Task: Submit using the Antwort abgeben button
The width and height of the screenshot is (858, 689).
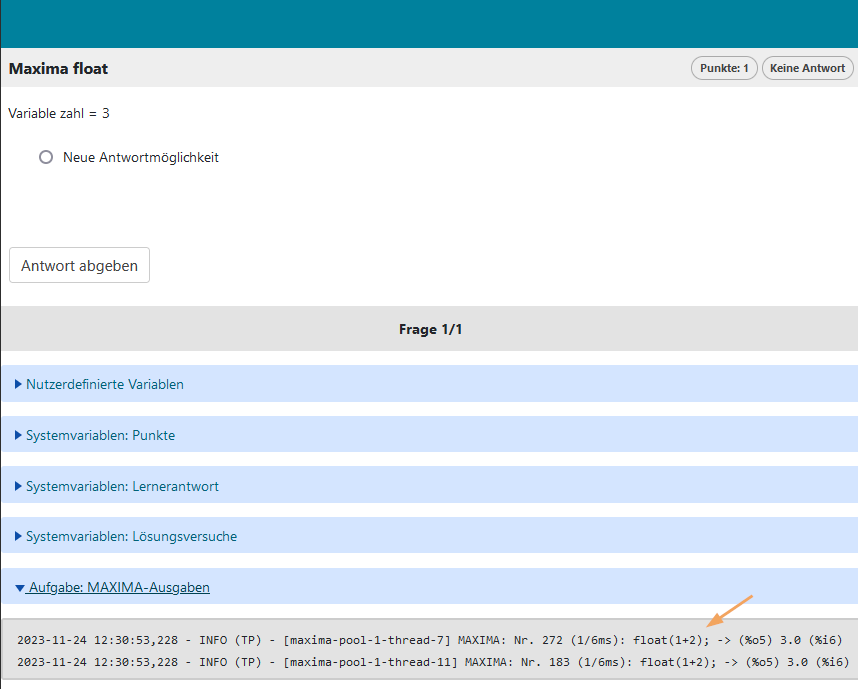Action: coord(79,265)
